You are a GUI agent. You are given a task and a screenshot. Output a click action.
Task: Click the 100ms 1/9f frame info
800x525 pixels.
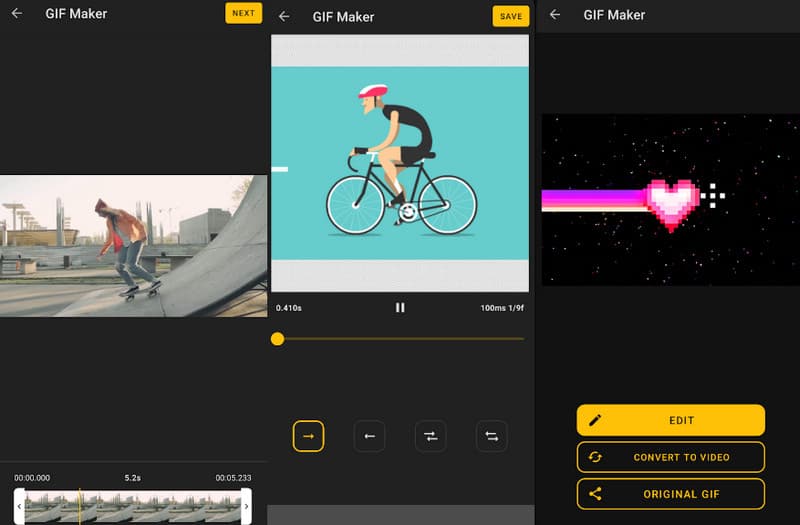502,308
